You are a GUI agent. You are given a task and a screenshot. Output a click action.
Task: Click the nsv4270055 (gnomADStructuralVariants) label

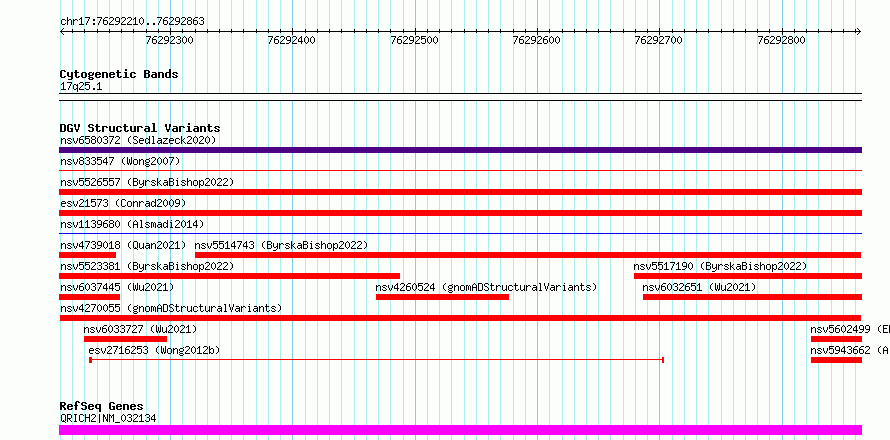pos(171,308)
